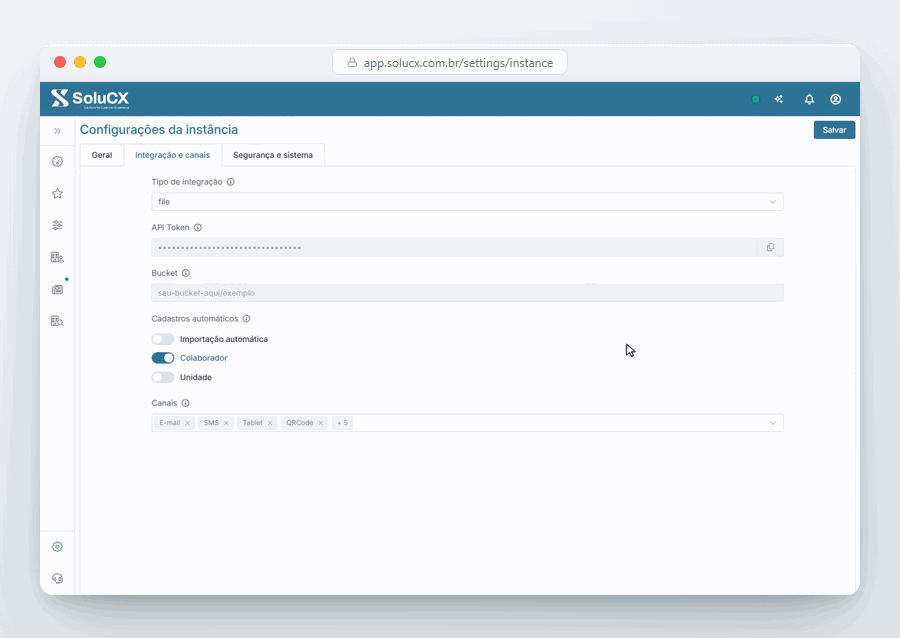
Task: Open the sparkle AI icon in header
Action: [x=779, y=99]
